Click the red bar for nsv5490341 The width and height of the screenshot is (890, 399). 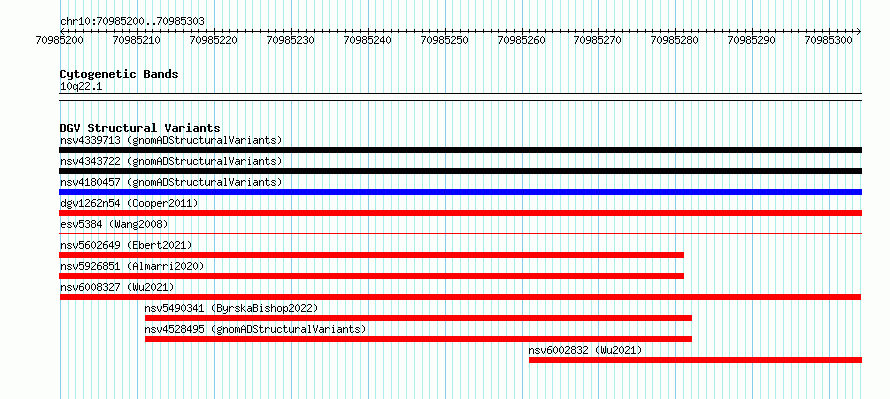tap(418, 318)
